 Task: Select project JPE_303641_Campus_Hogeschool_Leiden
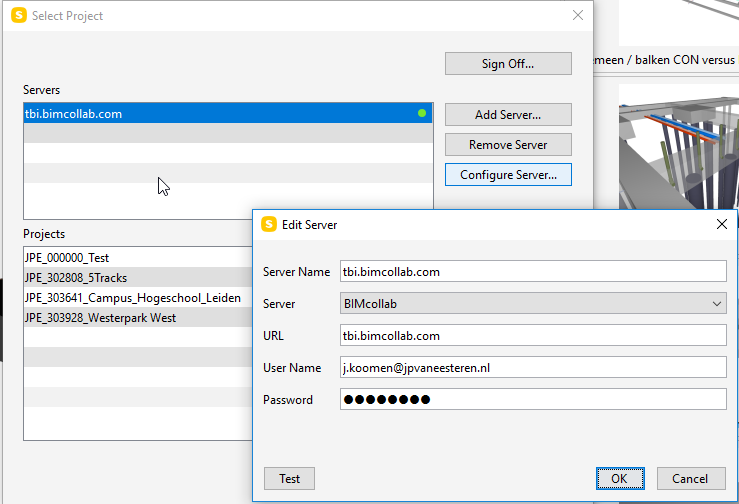pyautogui.click(x=138, y=297)
